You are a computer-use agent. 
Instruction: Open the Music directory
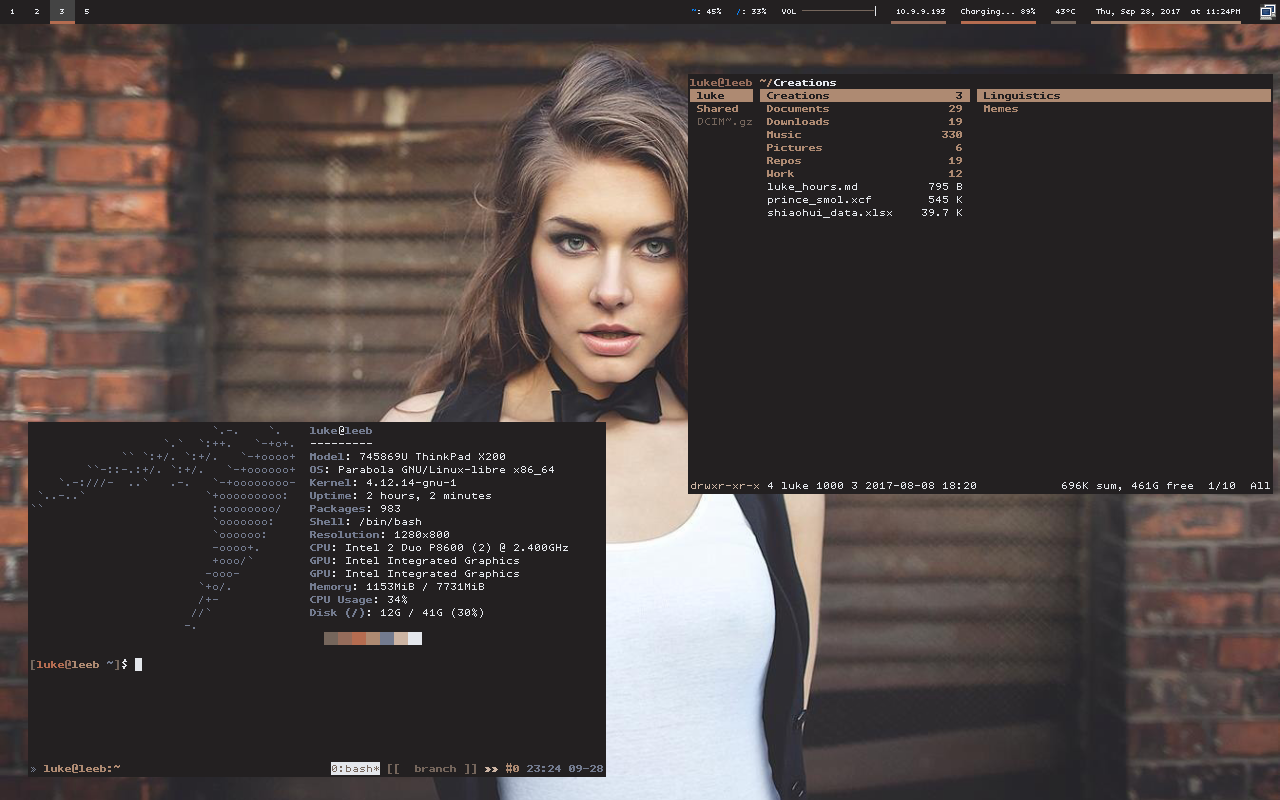pos(783,135)
